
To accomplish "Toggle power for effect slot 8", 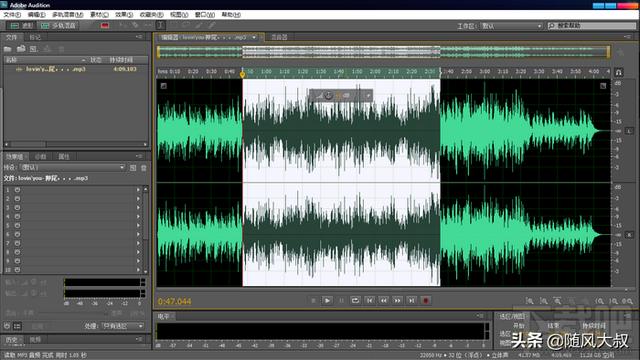I will 17,252.
